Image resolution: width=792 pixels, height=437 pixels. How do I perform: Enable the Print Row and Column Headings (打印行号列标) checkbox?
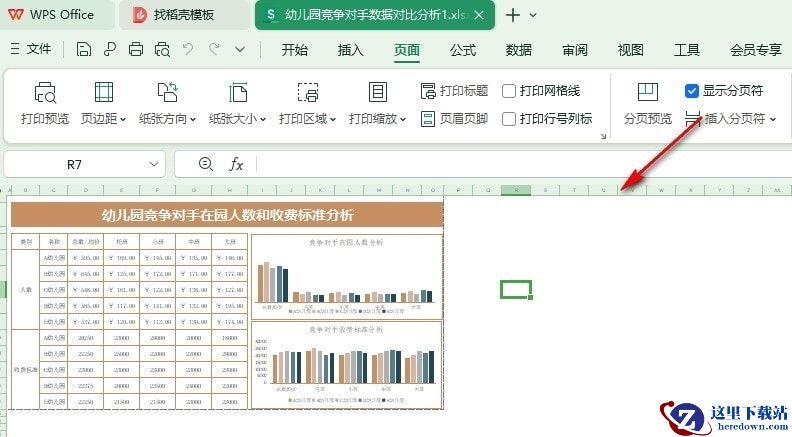(x=509, y=119)
